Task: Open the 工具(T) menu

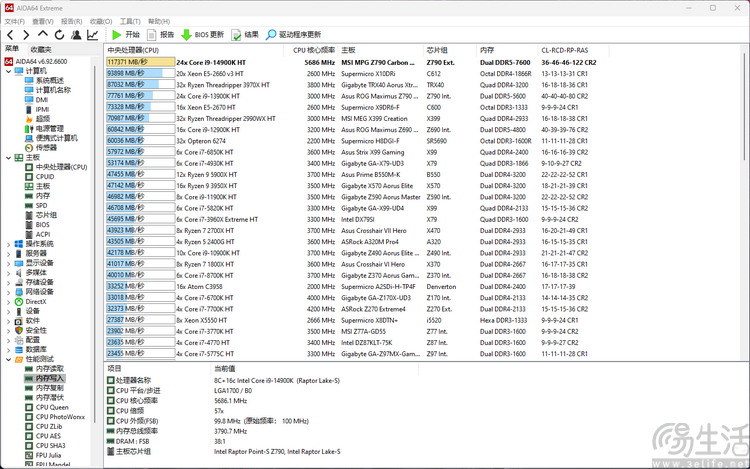Action: 130,21
